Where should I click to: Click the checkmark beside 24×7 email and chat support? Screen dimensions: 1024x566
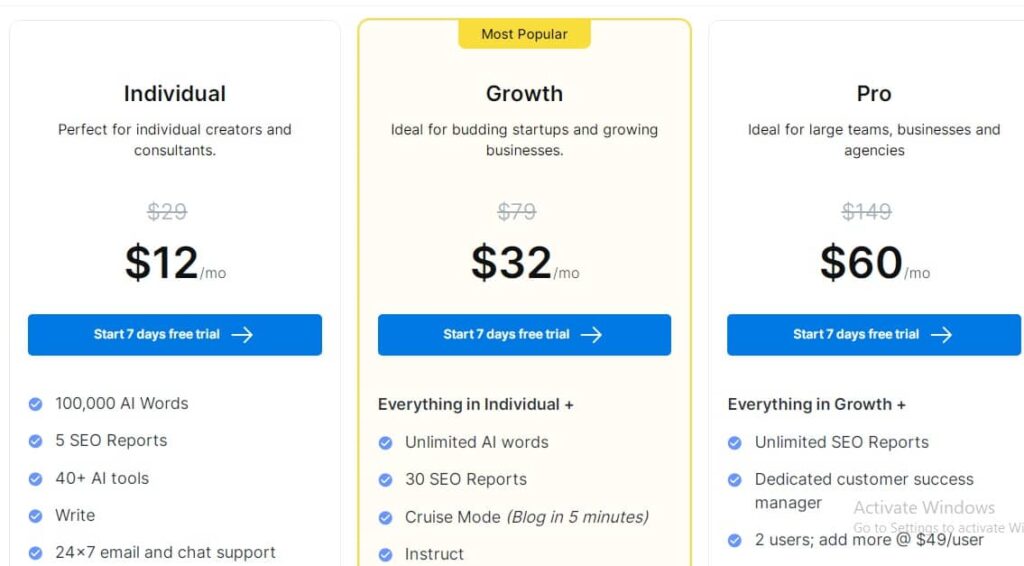click(36, 553)
